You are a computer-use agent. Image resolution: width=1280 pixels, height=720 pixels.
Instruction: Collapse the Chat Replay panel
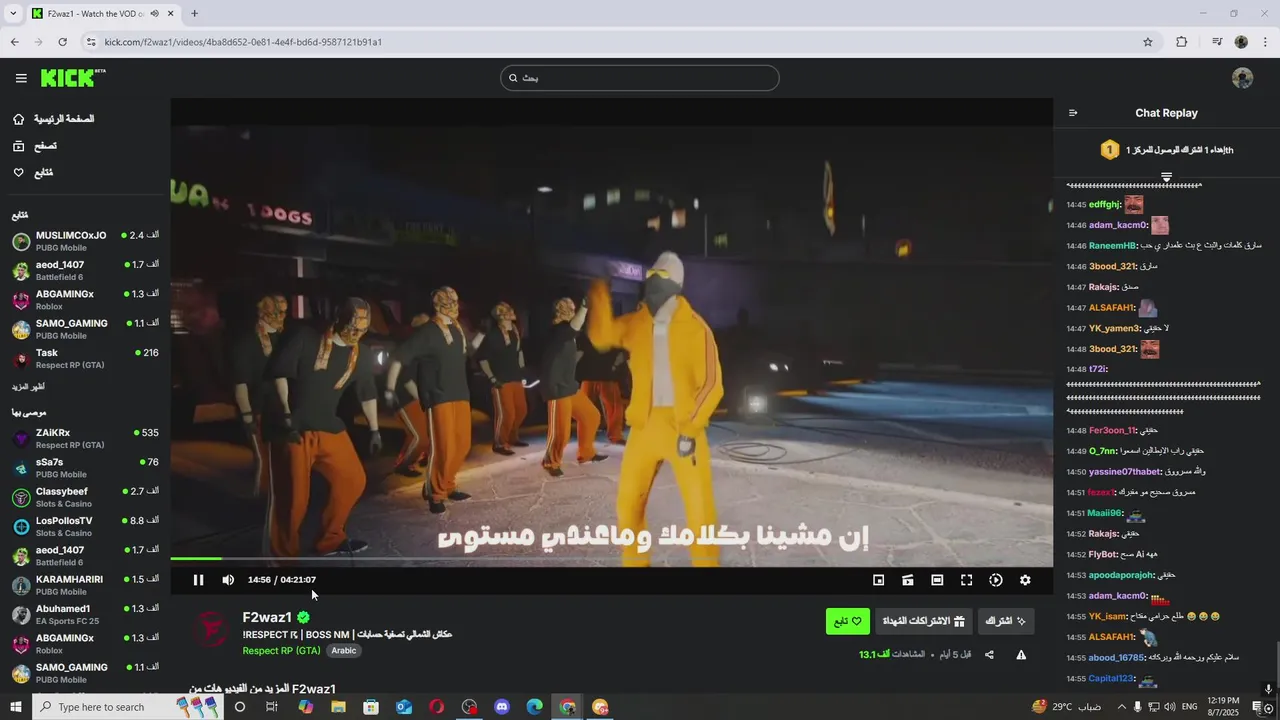[1073, 113]
